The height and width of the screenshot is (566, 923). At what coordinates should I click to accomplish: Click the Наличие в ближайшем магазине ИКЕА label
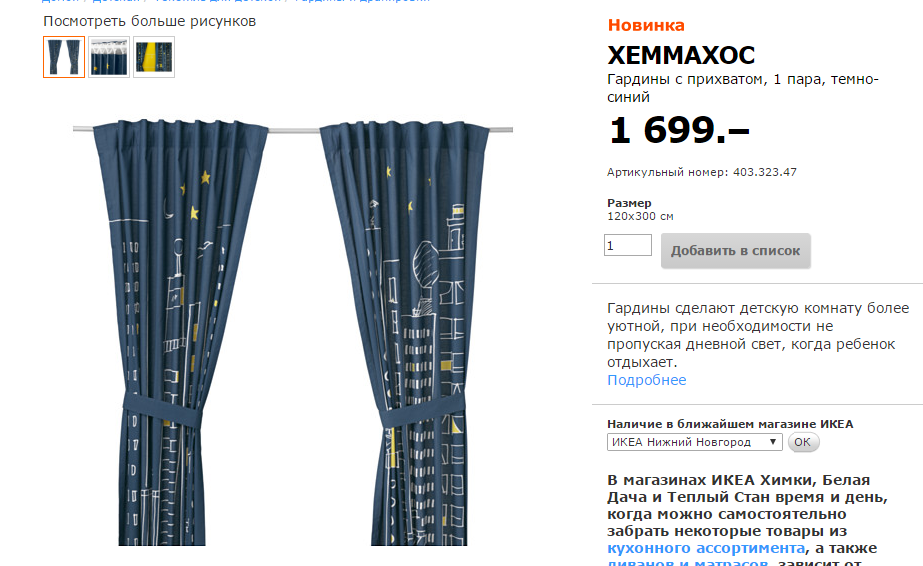730,424
